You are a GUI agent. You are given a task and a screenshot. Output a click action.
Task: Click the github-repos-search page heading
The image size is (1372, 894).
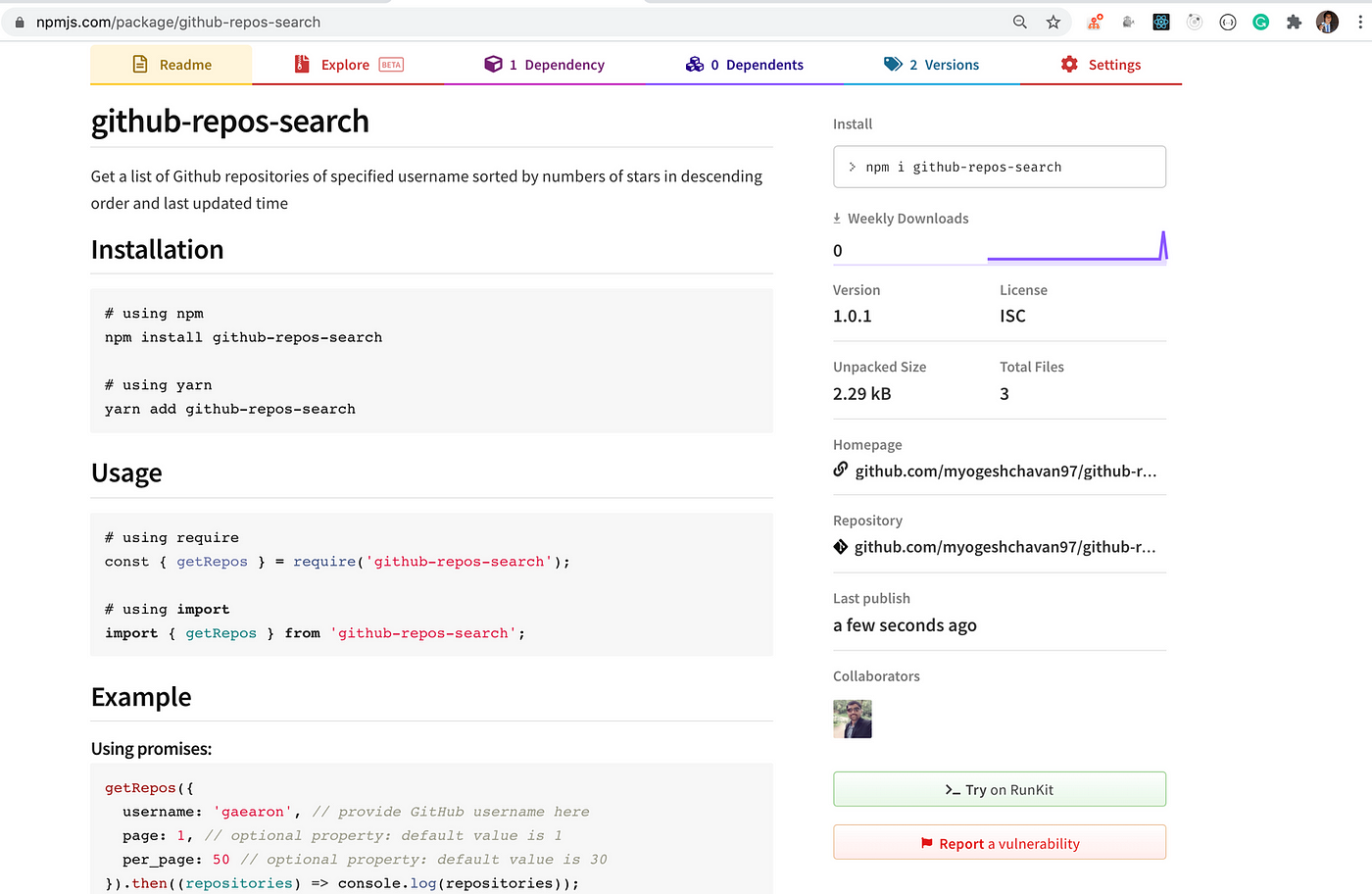pos(230,122)
